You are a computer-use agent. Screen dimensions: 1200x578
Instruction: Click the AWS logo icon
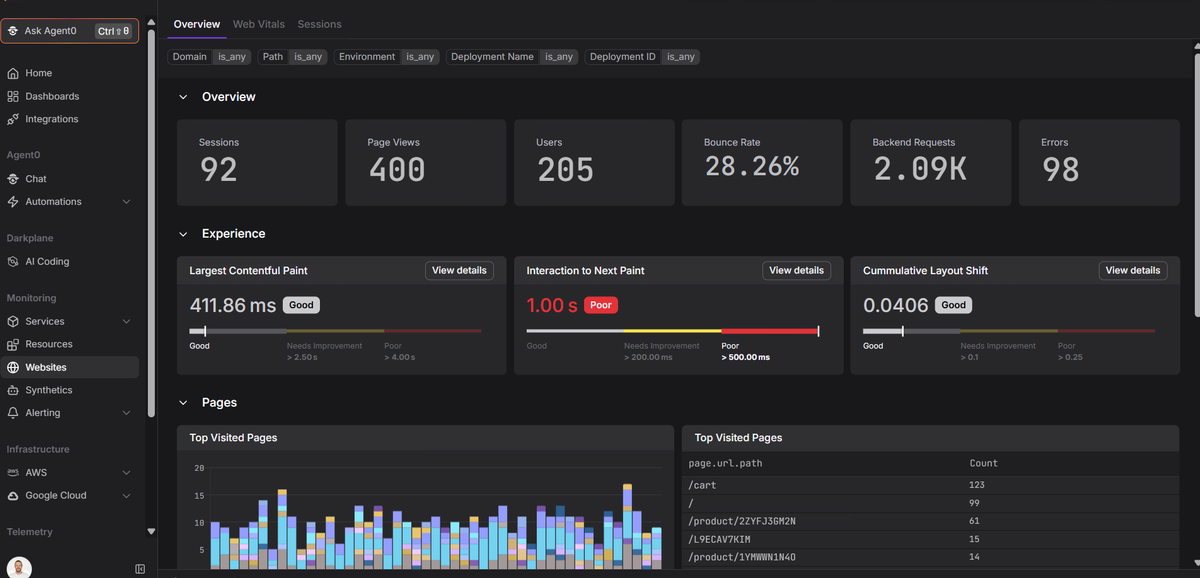click(13, 473)
